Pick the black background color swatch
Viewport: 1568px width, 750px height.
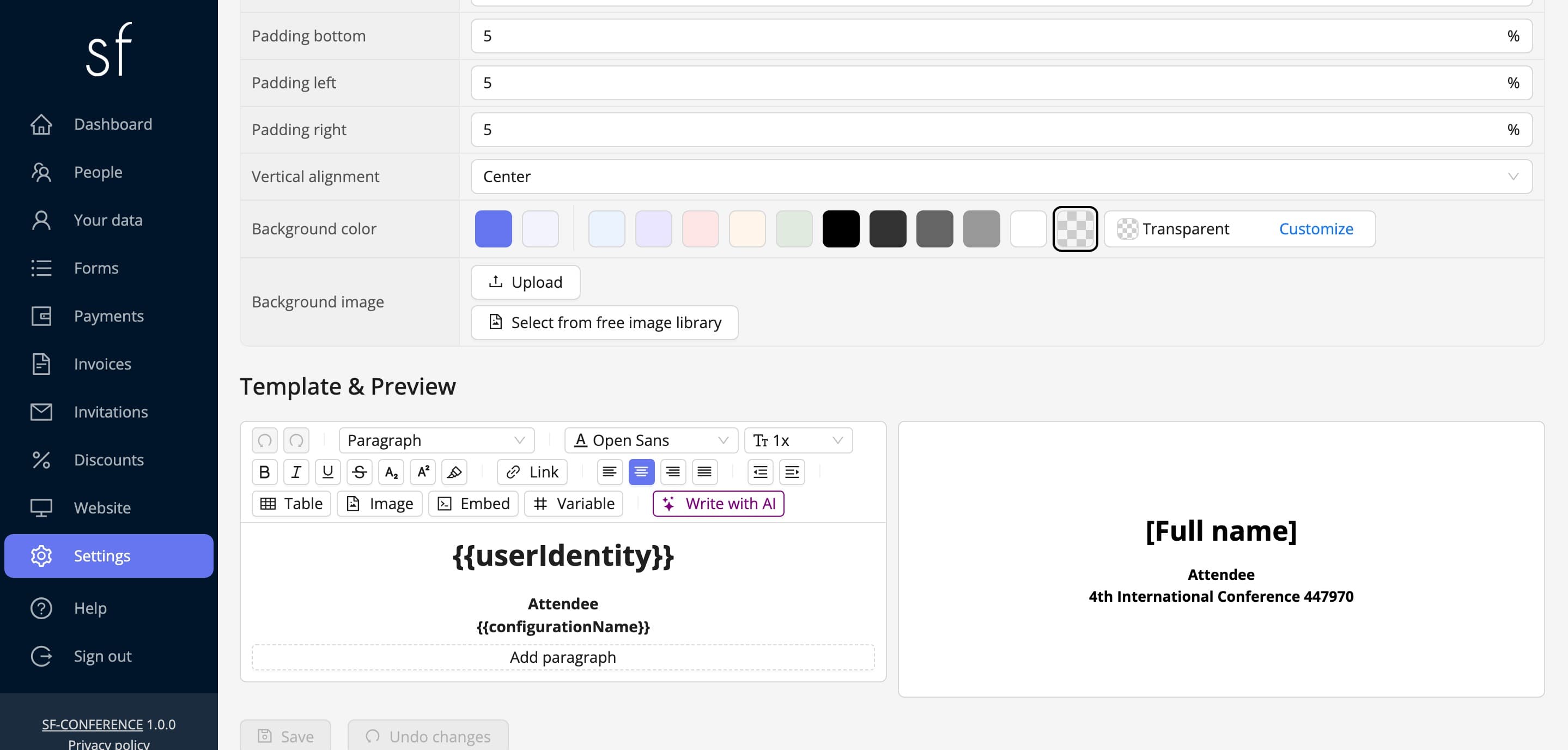(x=841, y=229)
